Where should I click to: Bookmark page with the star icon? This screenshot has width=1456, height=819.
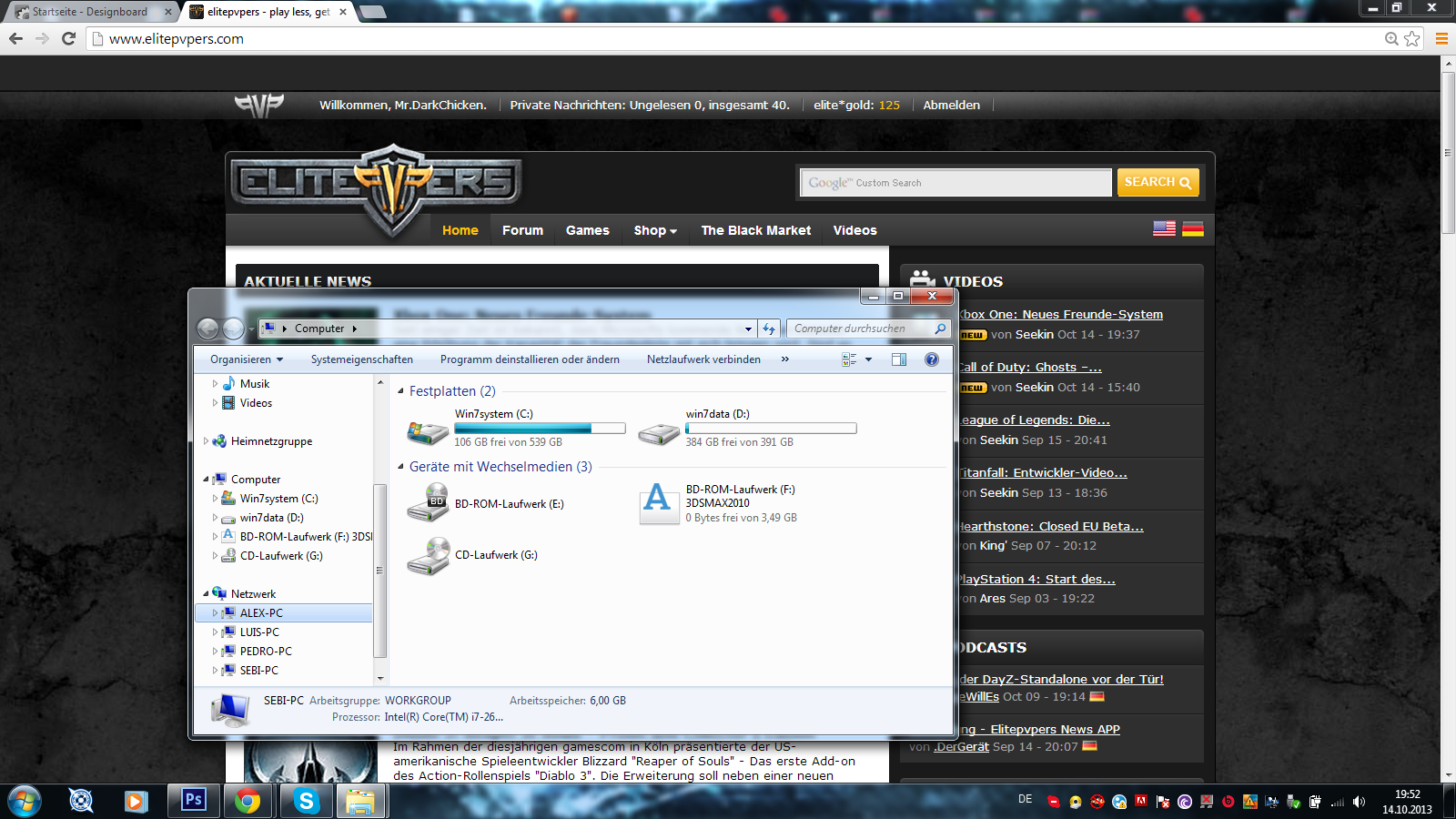(1411, 38)
